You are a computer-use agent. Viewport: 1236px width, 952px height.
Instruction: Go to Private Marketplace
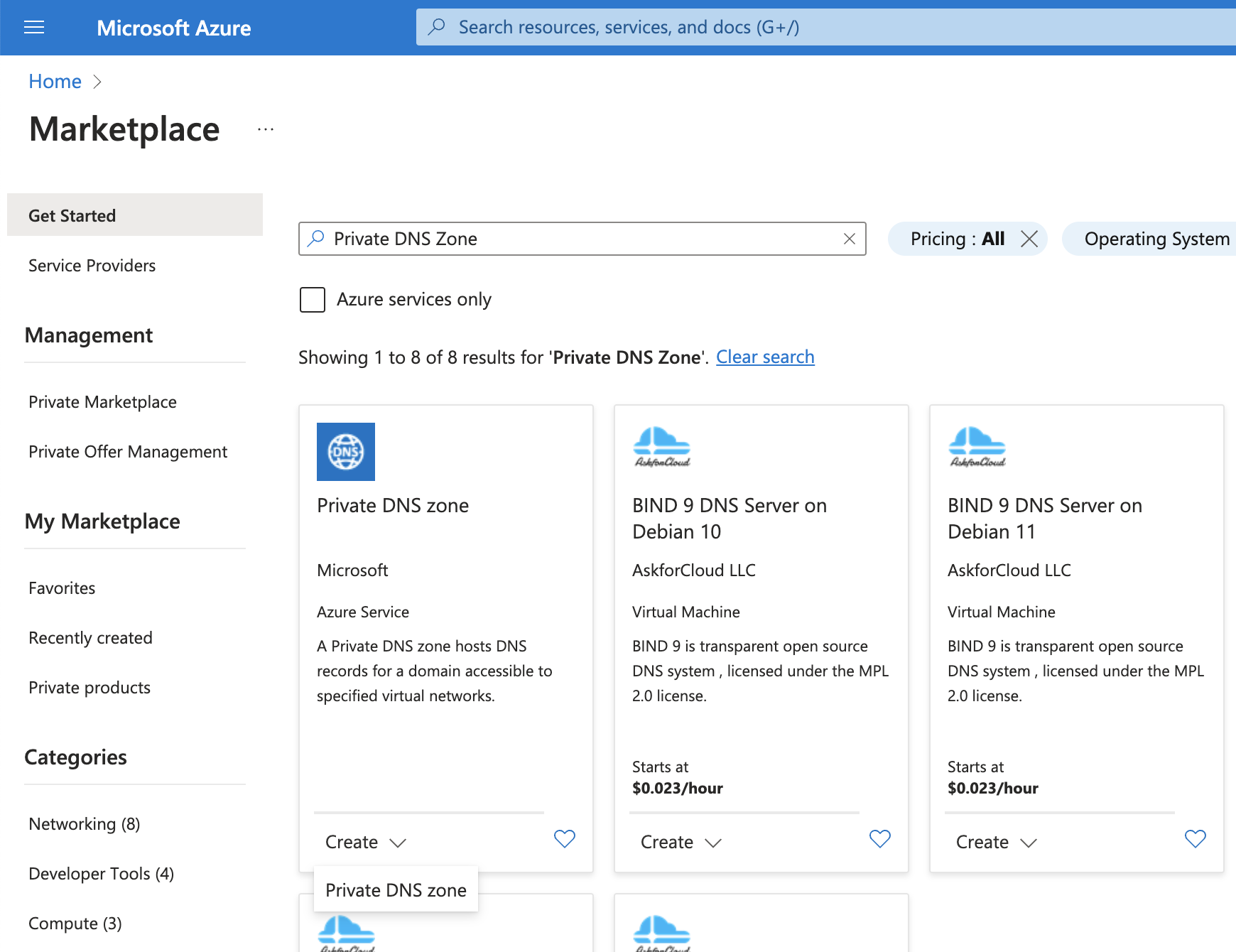[102, 402]
